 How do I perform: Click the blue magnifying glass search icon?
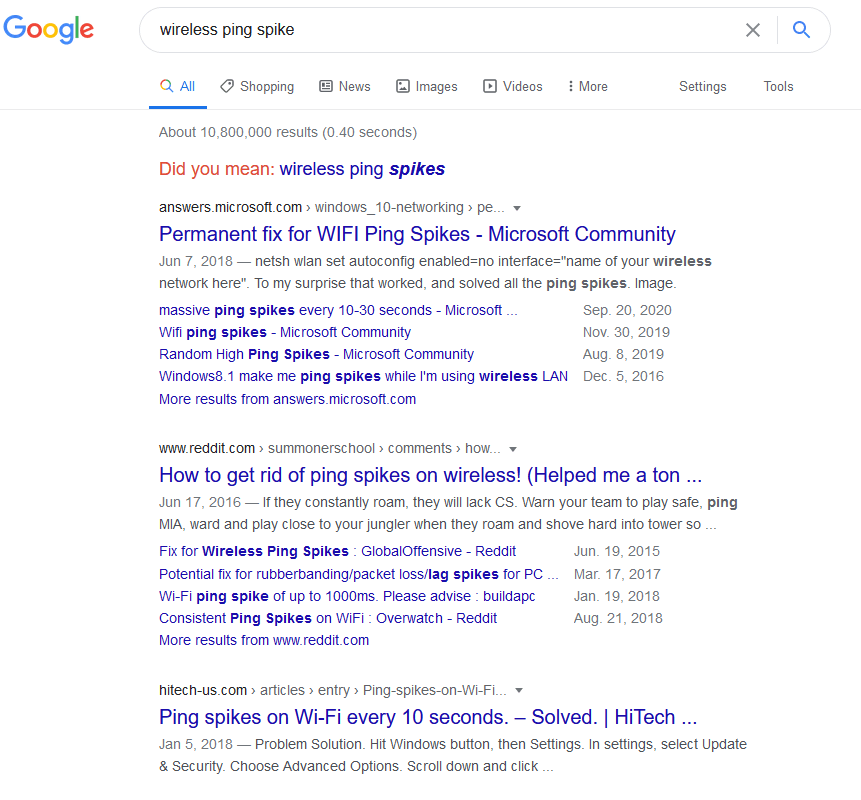801,29
